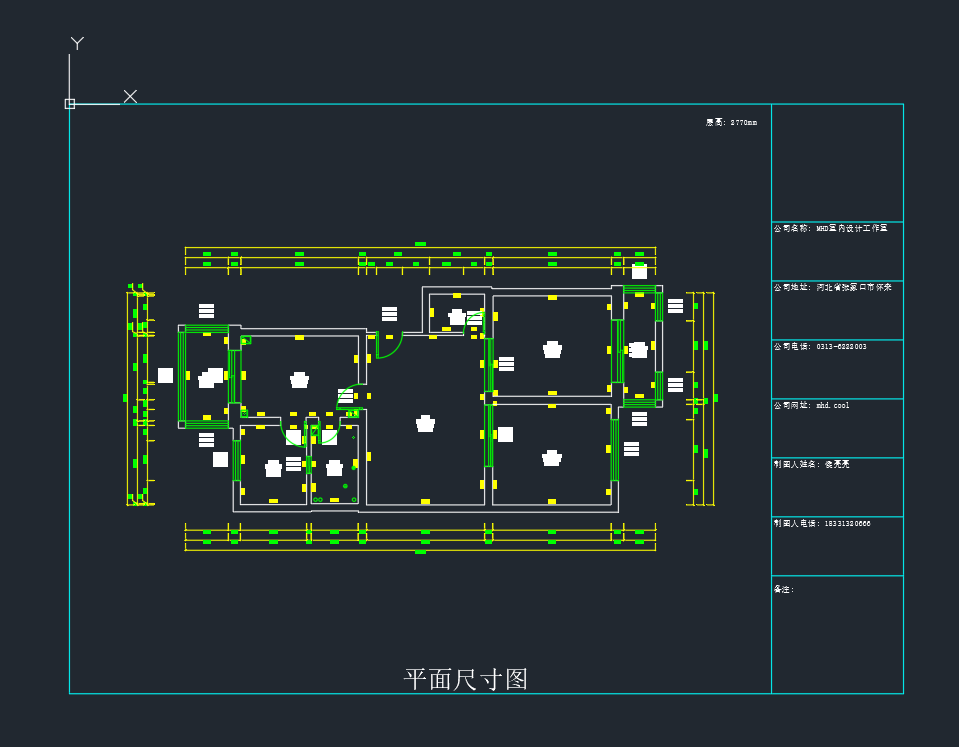Select the drawing title 平面尺寸图
This screenshot has height=747, width=959.
pos(466,680)
